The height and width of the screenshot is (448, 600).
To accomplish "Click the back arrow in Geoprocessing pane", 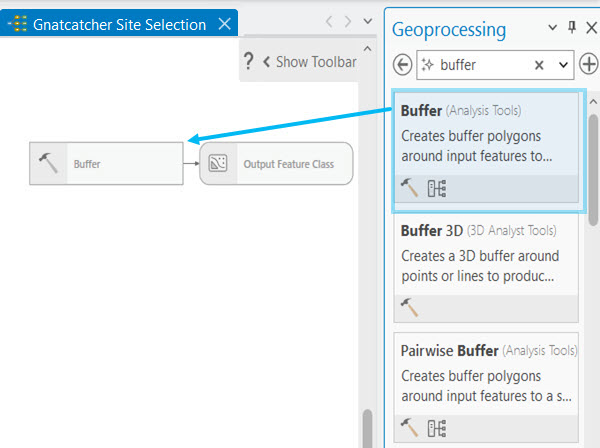I will (x=403, y=64).
